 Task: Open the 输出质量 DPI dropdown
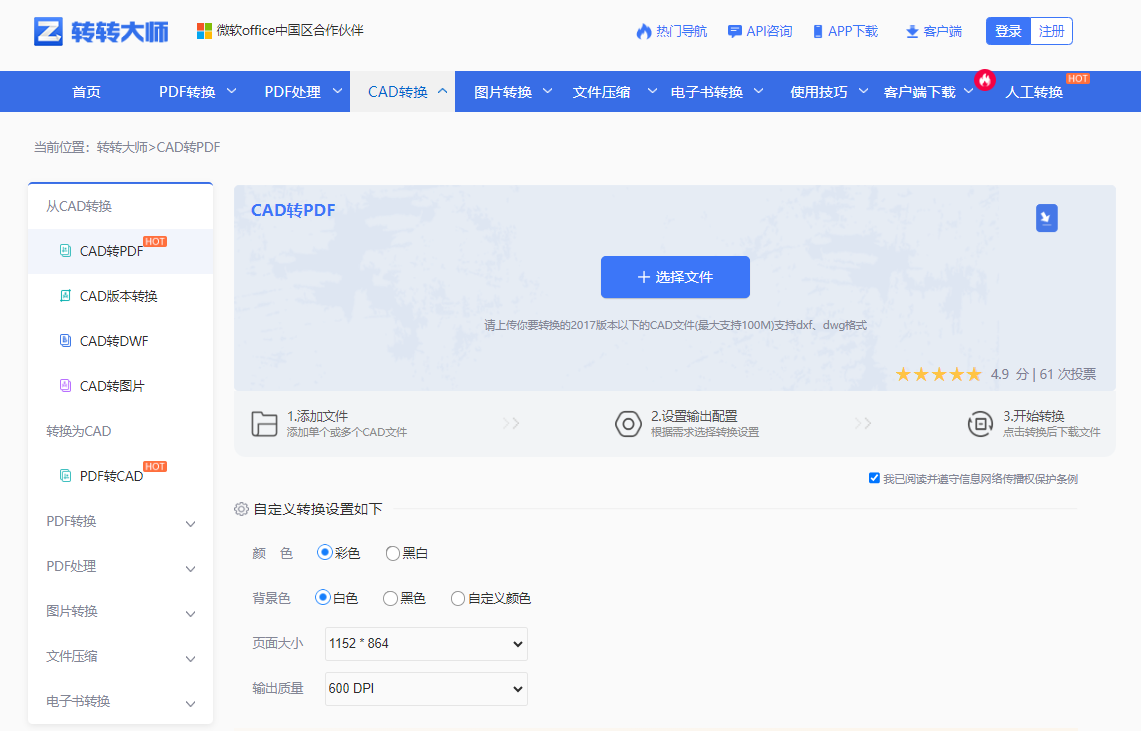(425, 688)
